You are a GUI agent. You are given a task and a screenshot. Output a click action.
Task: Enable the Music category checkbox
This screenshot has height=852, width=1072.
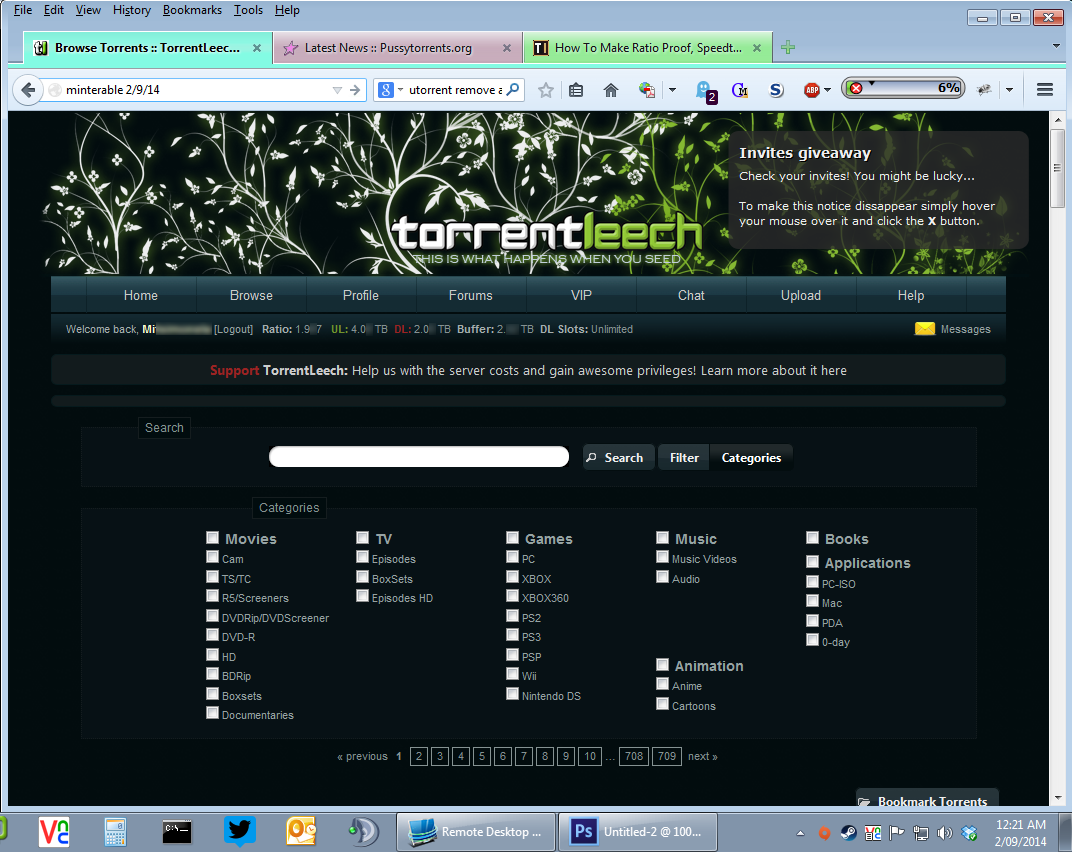(x=662, y=537)
